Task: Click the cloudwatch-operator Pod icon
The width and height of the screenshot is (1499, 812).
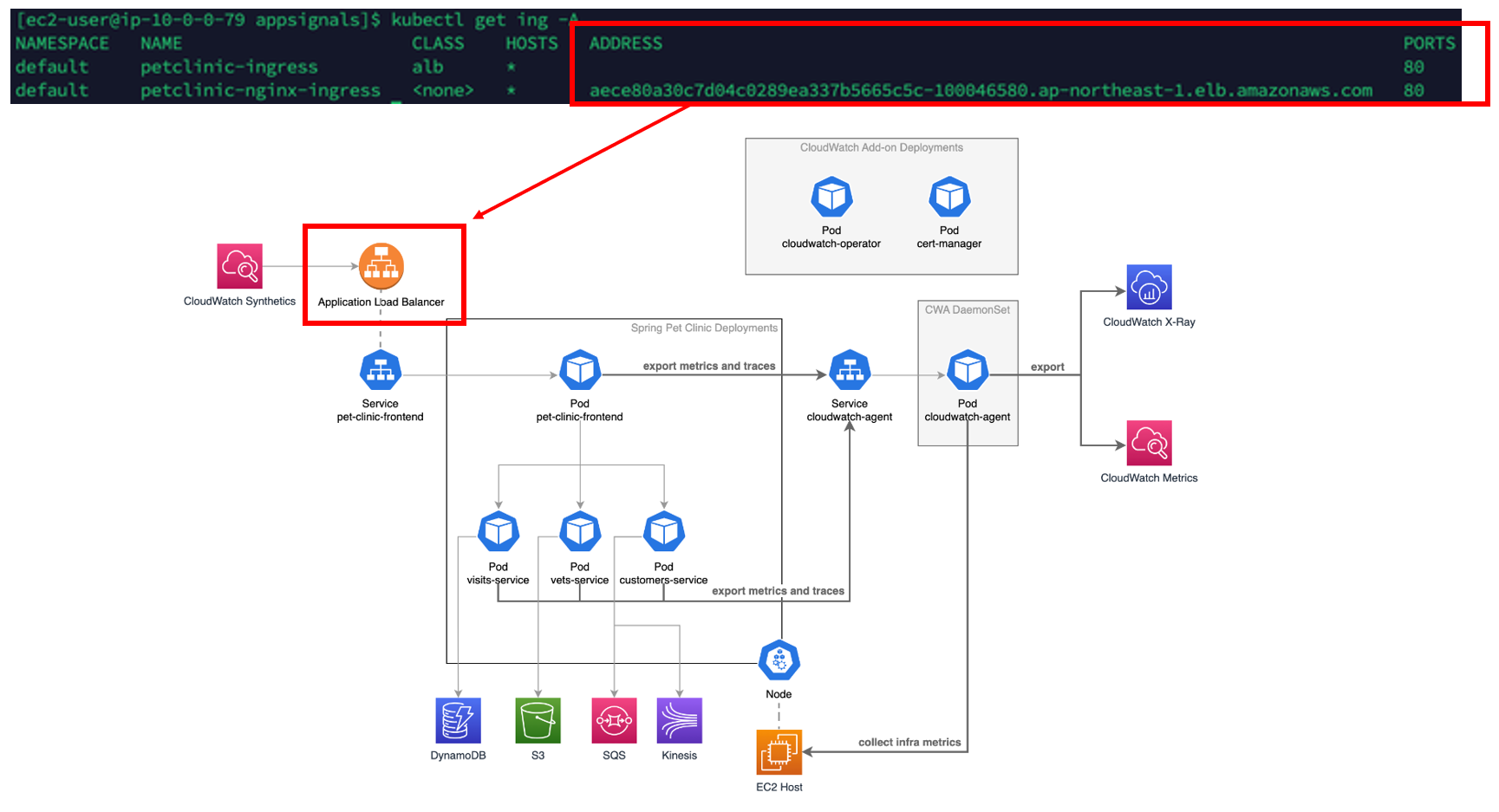Action: click(831, 198)
